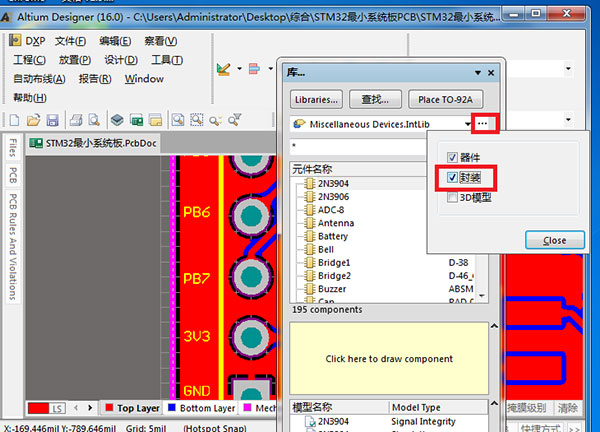Click the Bottom Layer blue color box
The width and height of the screenshot is (600, 432).
tap(172, 408)
